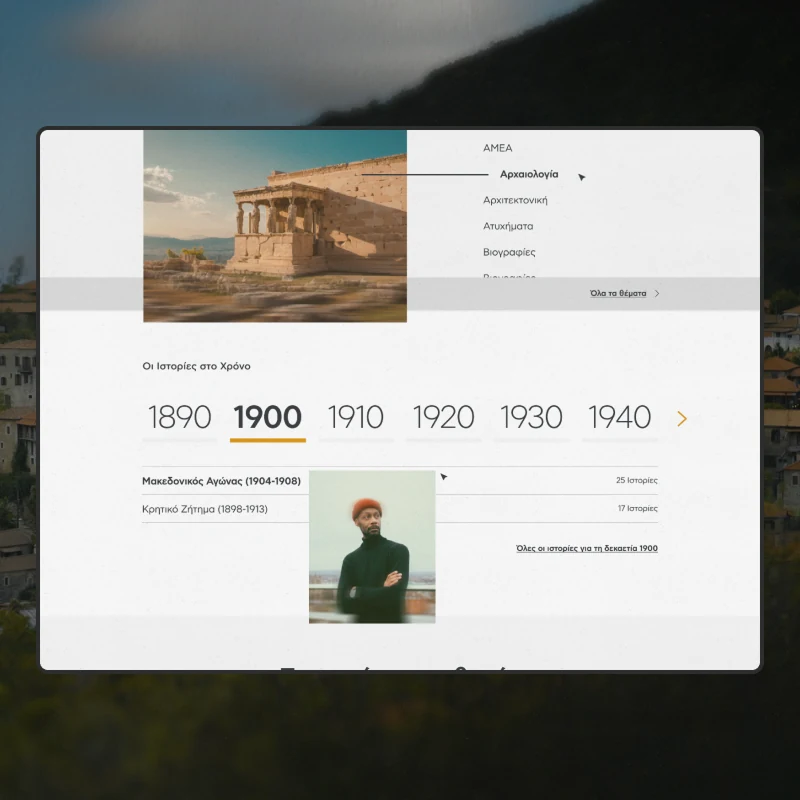Open Μακεδονικός Αγώνας (1904-1908) stories
The width and height of the screenshot is (800, 800).
click(221, 481)
